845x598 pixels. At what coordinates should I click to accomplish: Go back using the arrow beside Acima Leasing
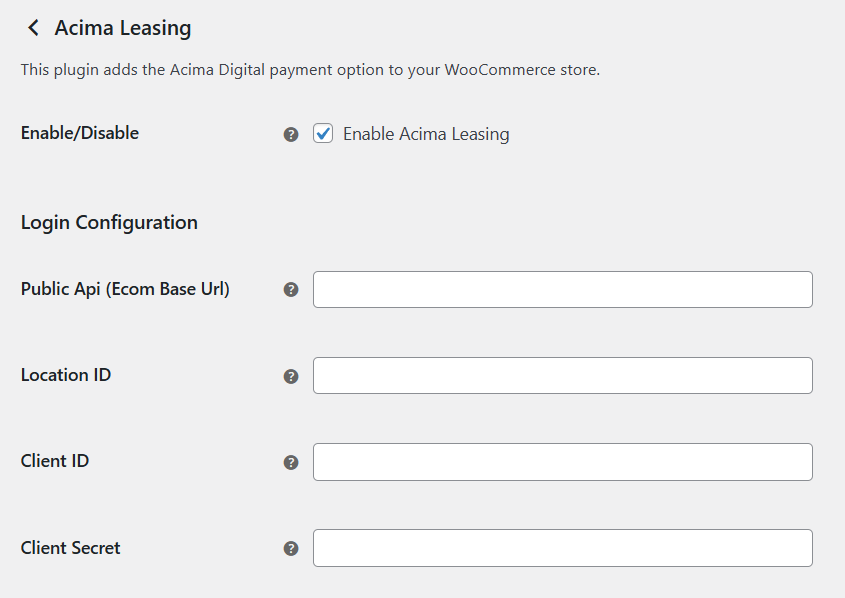click(33, 27)
